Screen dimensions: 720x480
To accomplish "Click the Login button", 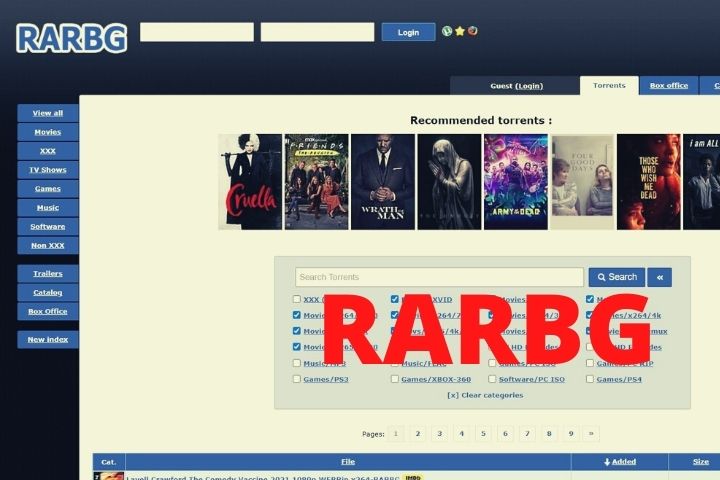I will pyautogui.click(x=408, y=32).
